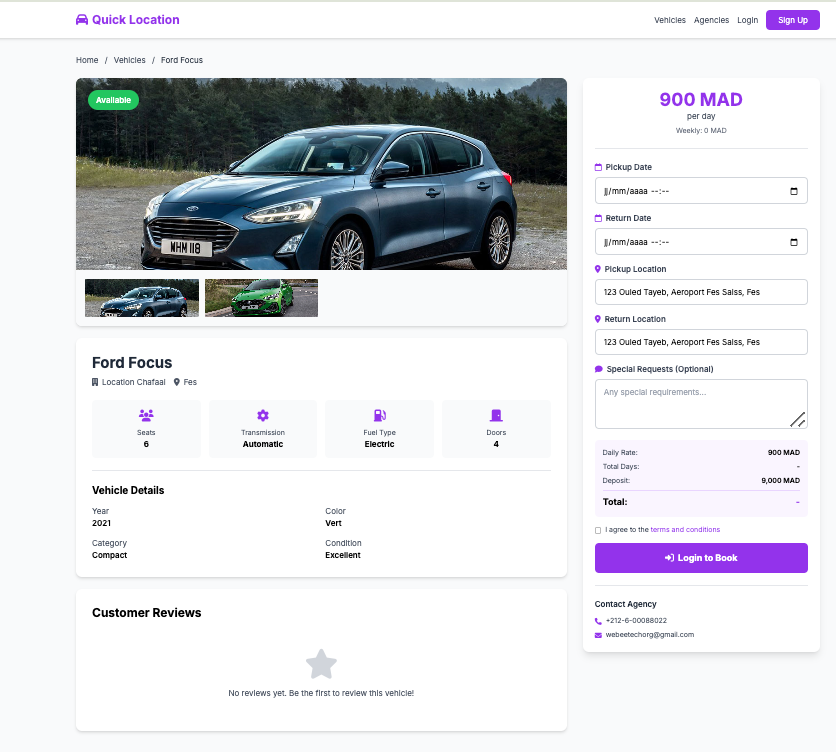
Task: Open the Login nav menu item
Action: pyautogui.click(x=747, y=20)
